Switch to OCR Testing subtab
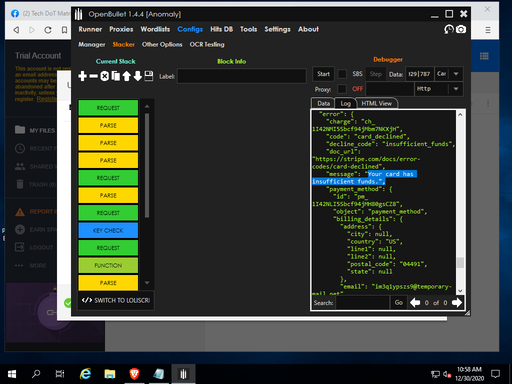This screenshot has height=384, width=512. tap(207, 45)
